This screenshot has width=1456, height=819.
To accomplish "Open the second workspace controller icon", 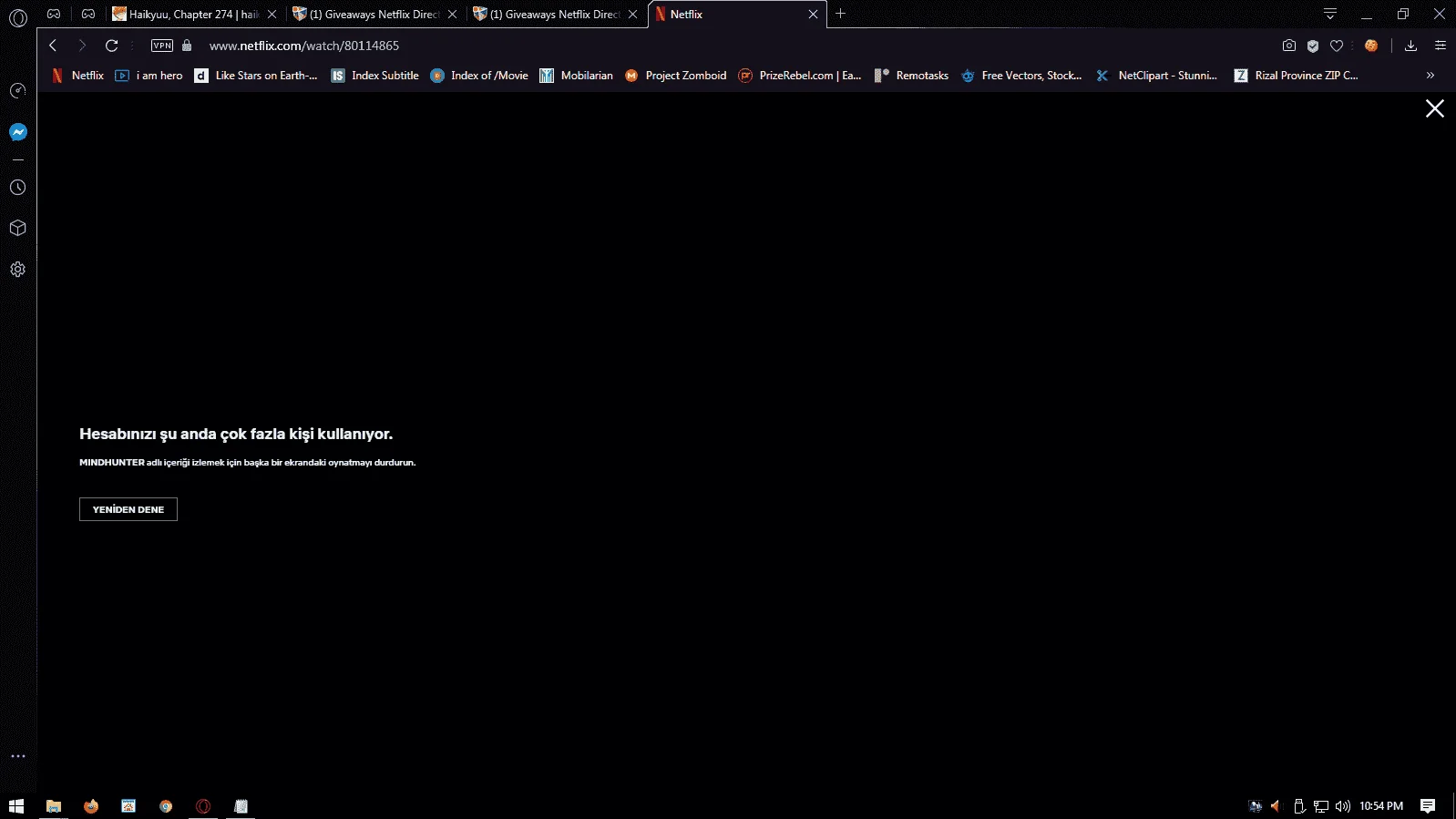I will click(88, 14).
